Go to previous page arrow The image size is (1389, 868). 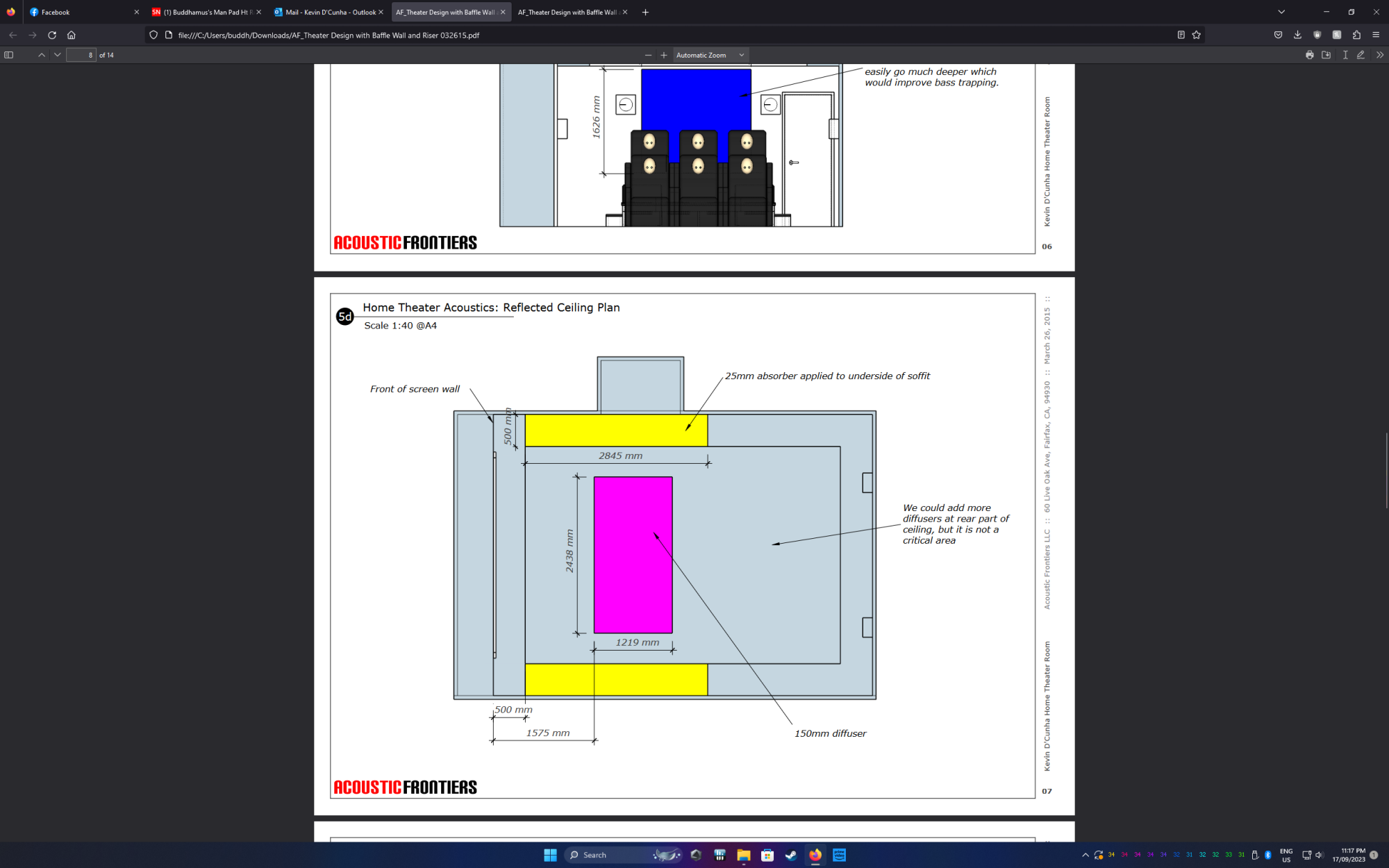[42, 55]
